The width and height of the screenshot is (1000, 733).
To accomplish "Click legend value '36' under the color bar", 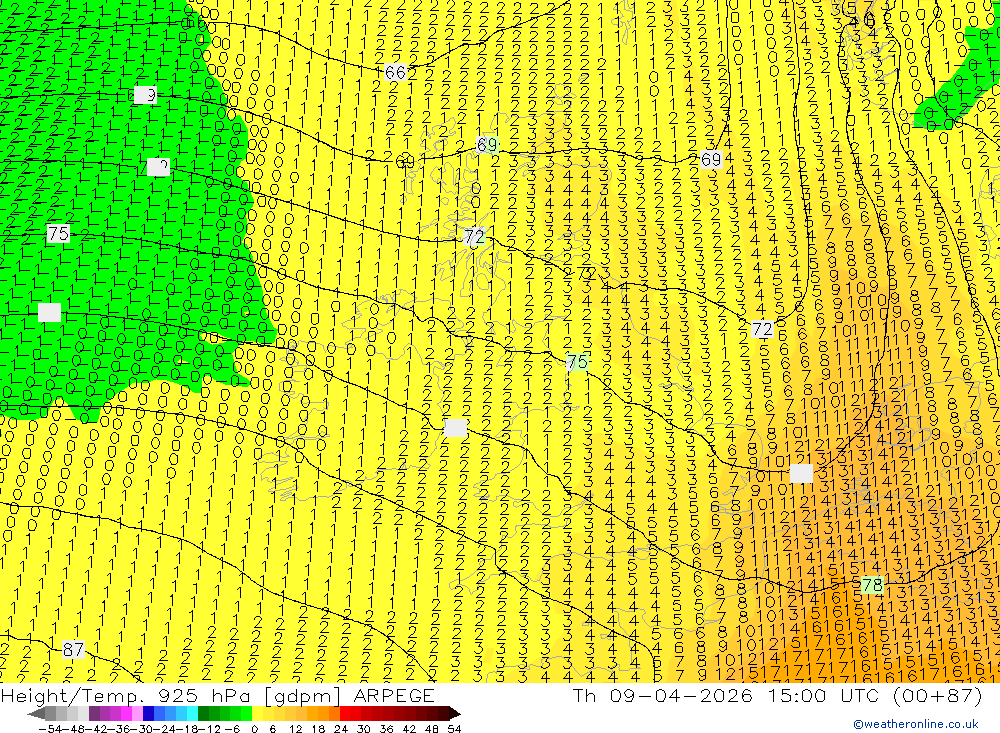I will pyautogui.click(x=386, y=729).
